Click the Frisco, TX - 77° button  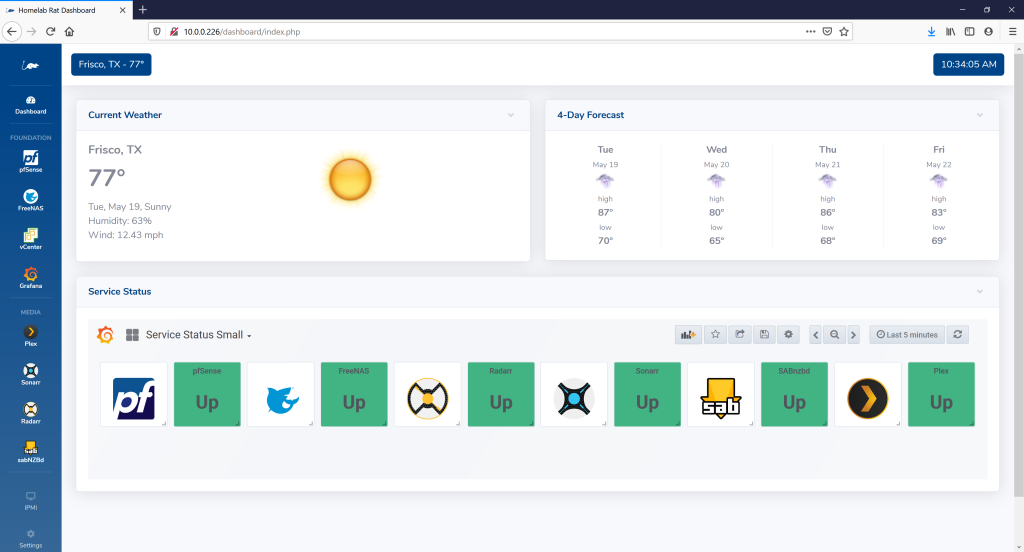pos(111,64)
